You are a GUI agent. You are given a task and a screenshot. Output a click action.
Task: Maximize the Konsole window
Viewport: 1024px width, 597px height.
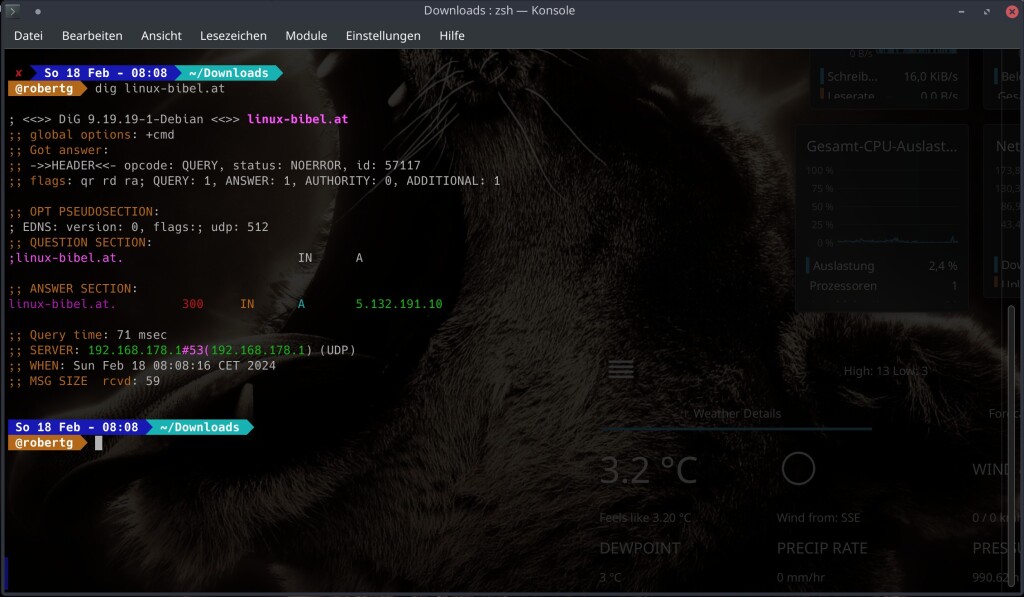987,12
